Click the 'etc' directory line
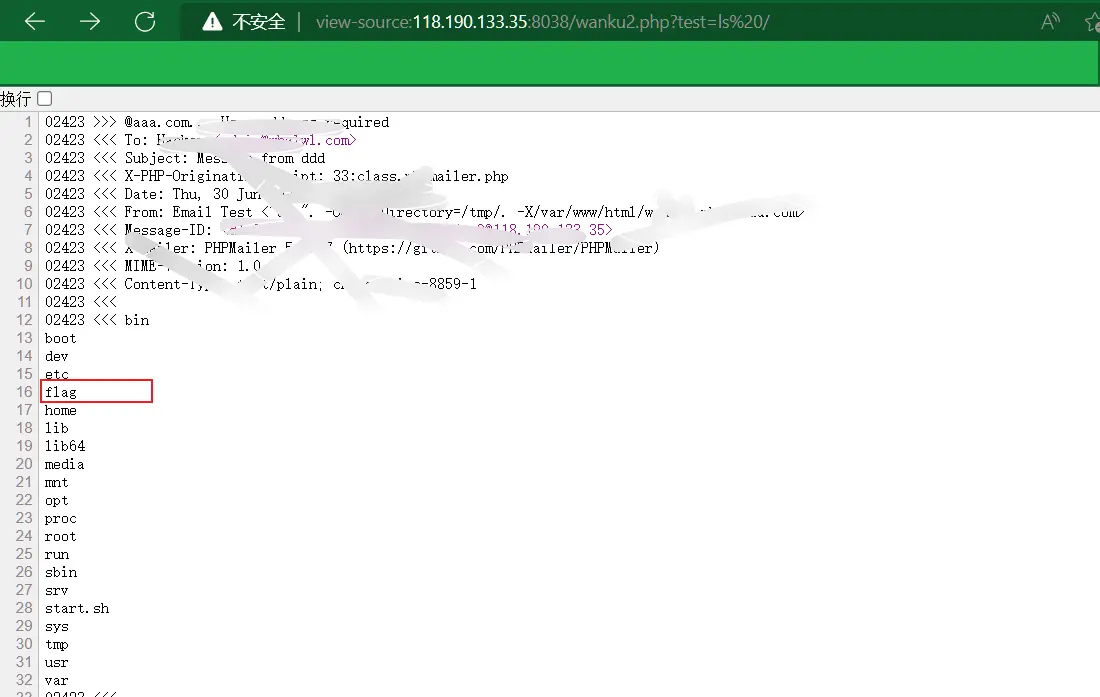The height and width of the screenshot is (697, 1100). 57,374
